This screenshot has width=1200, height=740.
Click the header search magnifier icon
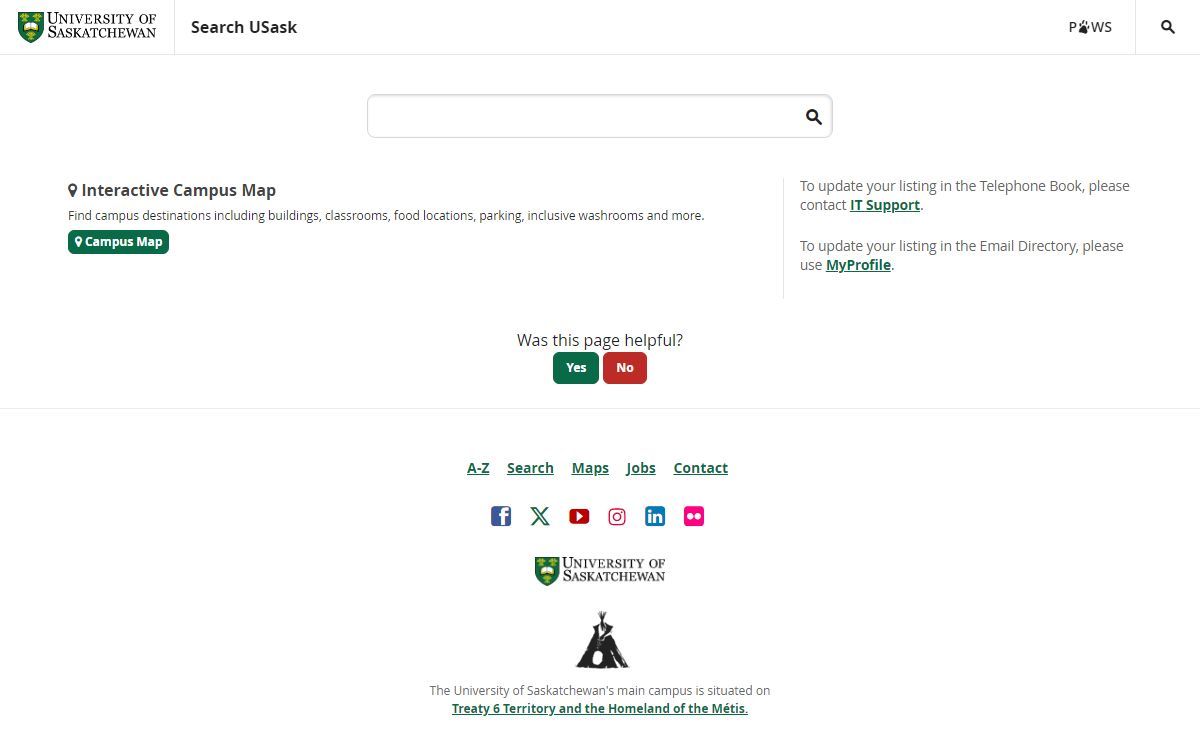point(1168,27)
